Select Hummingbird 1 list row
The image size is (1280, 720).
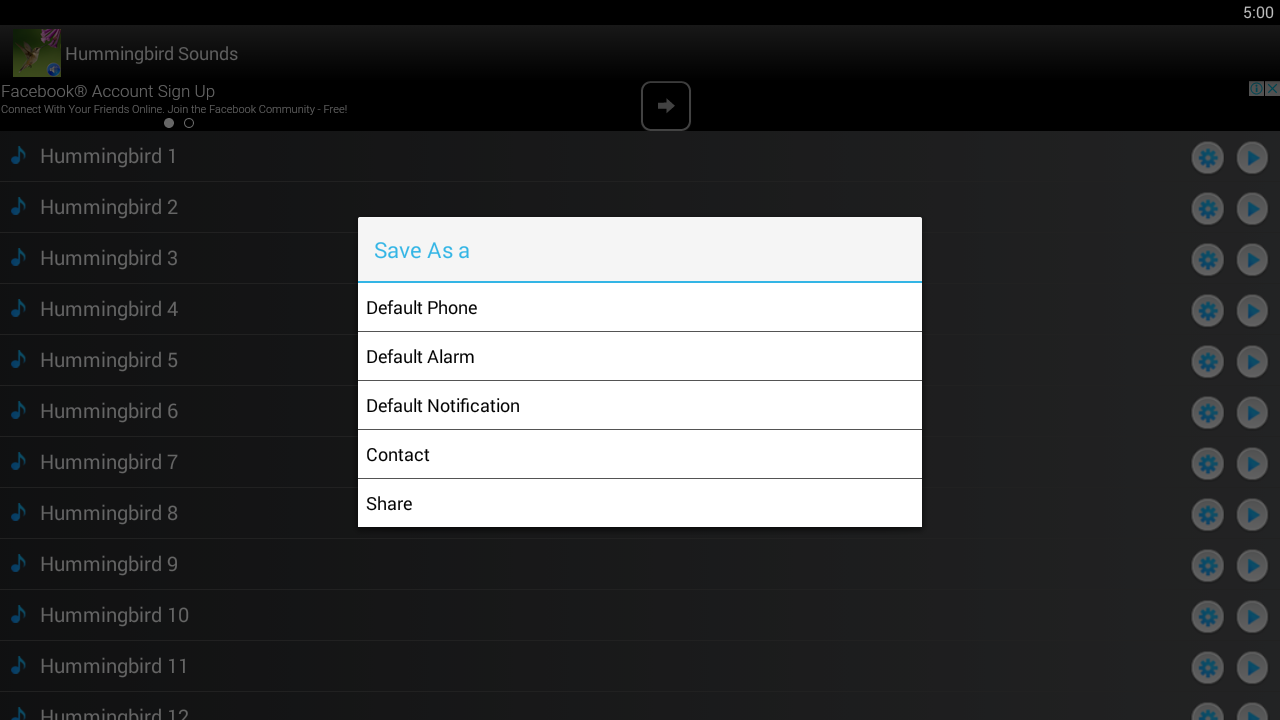[x=640, y=156]
